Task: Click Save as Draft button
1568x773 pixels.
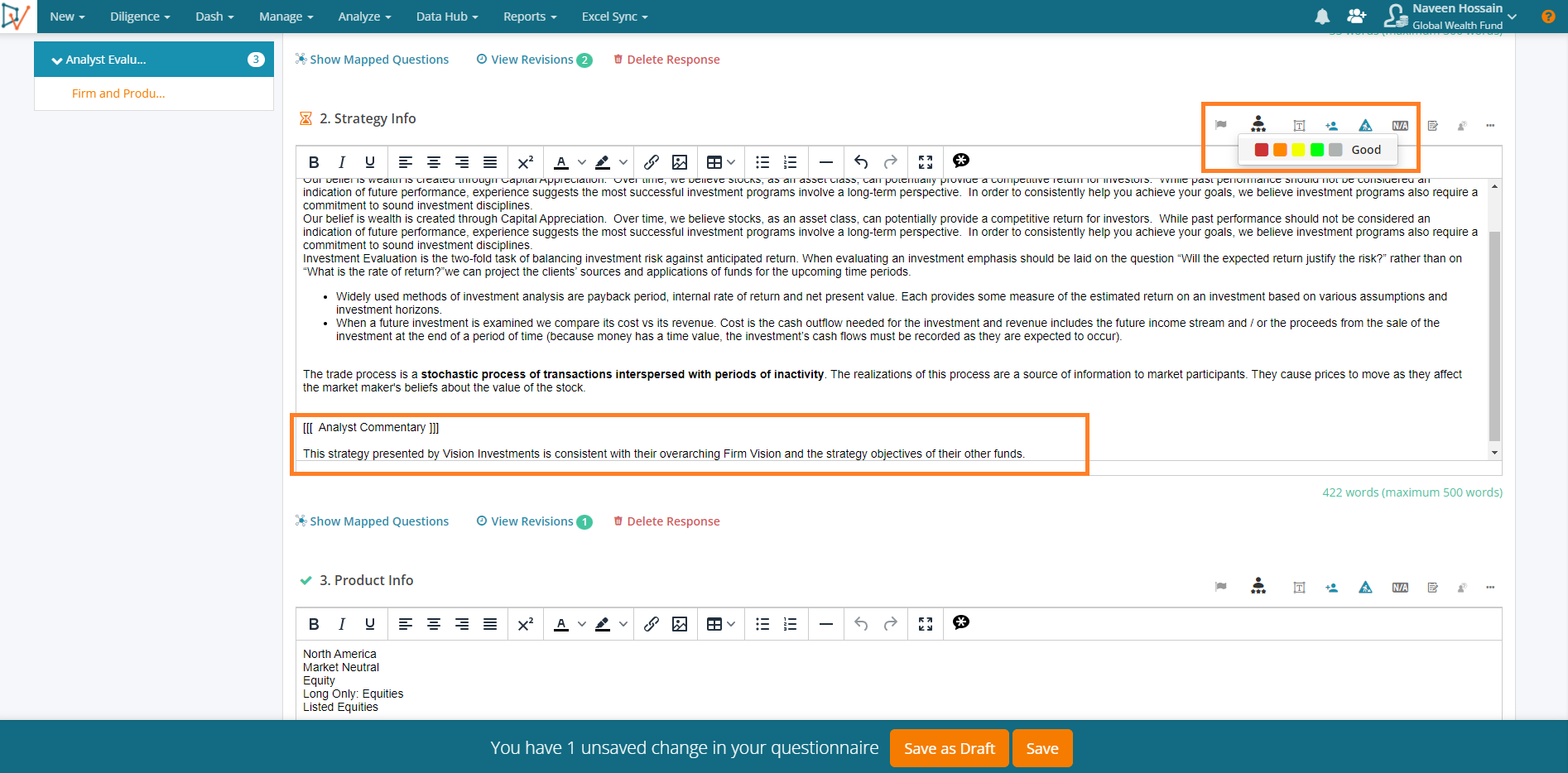Action: [949, 748]
